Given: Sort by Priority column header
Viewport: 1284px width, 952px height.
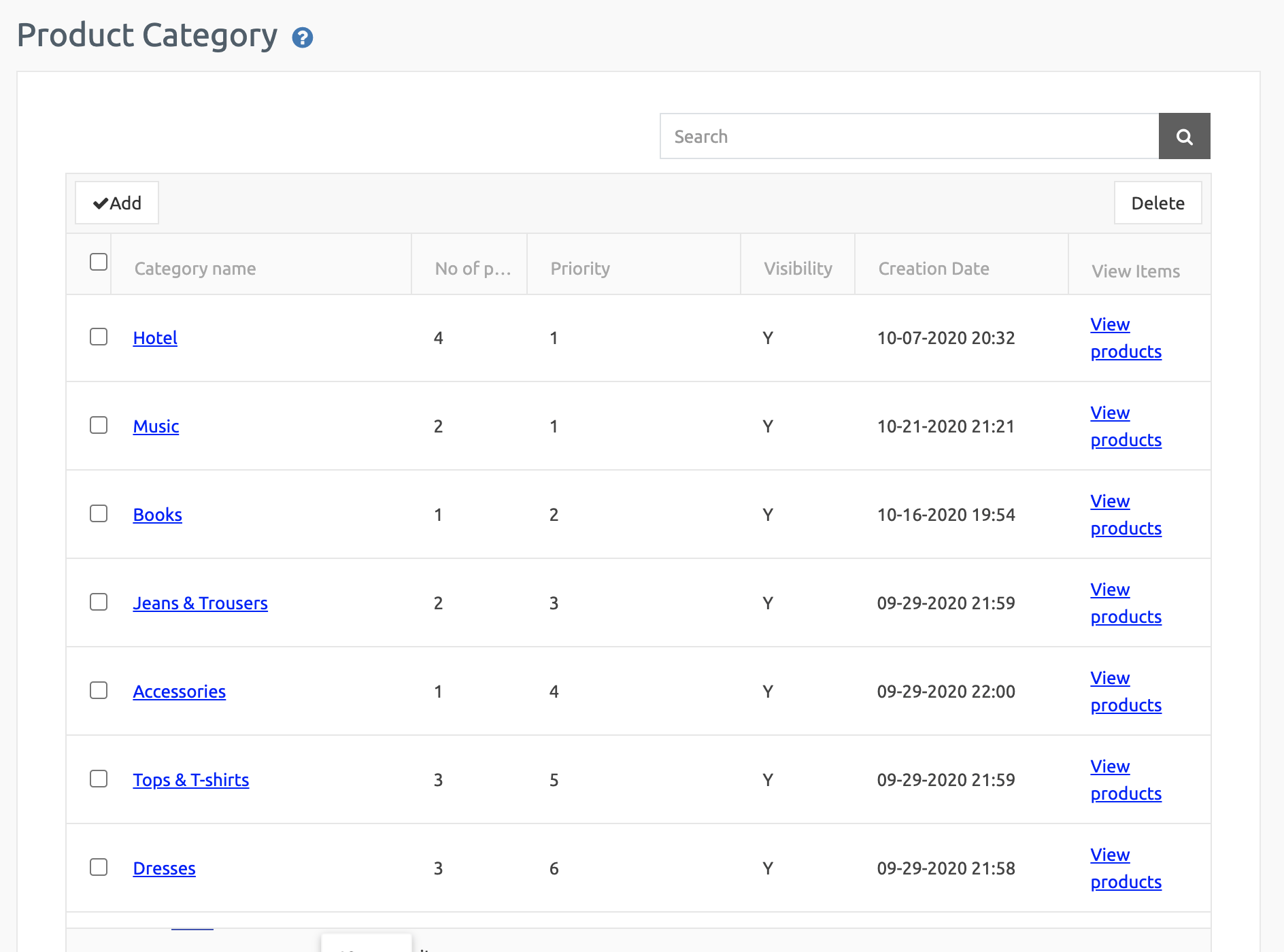Looking at the screenshot, I should 580,269.
